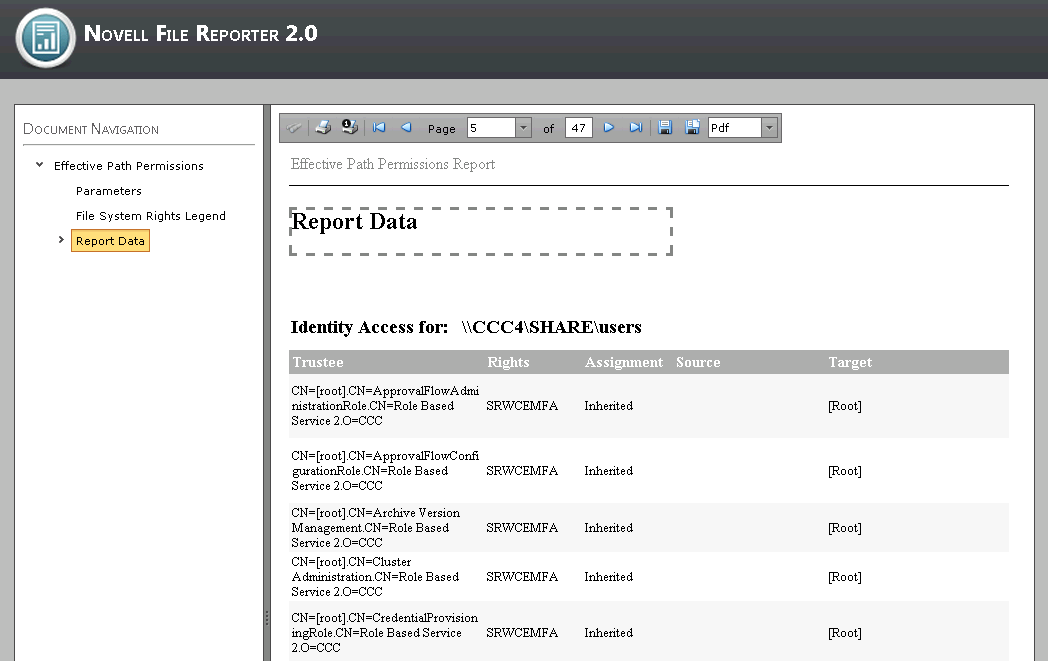
Task: Click the CredentialProvisioningRole trustee cell
Action: click(x=384, y=632)
